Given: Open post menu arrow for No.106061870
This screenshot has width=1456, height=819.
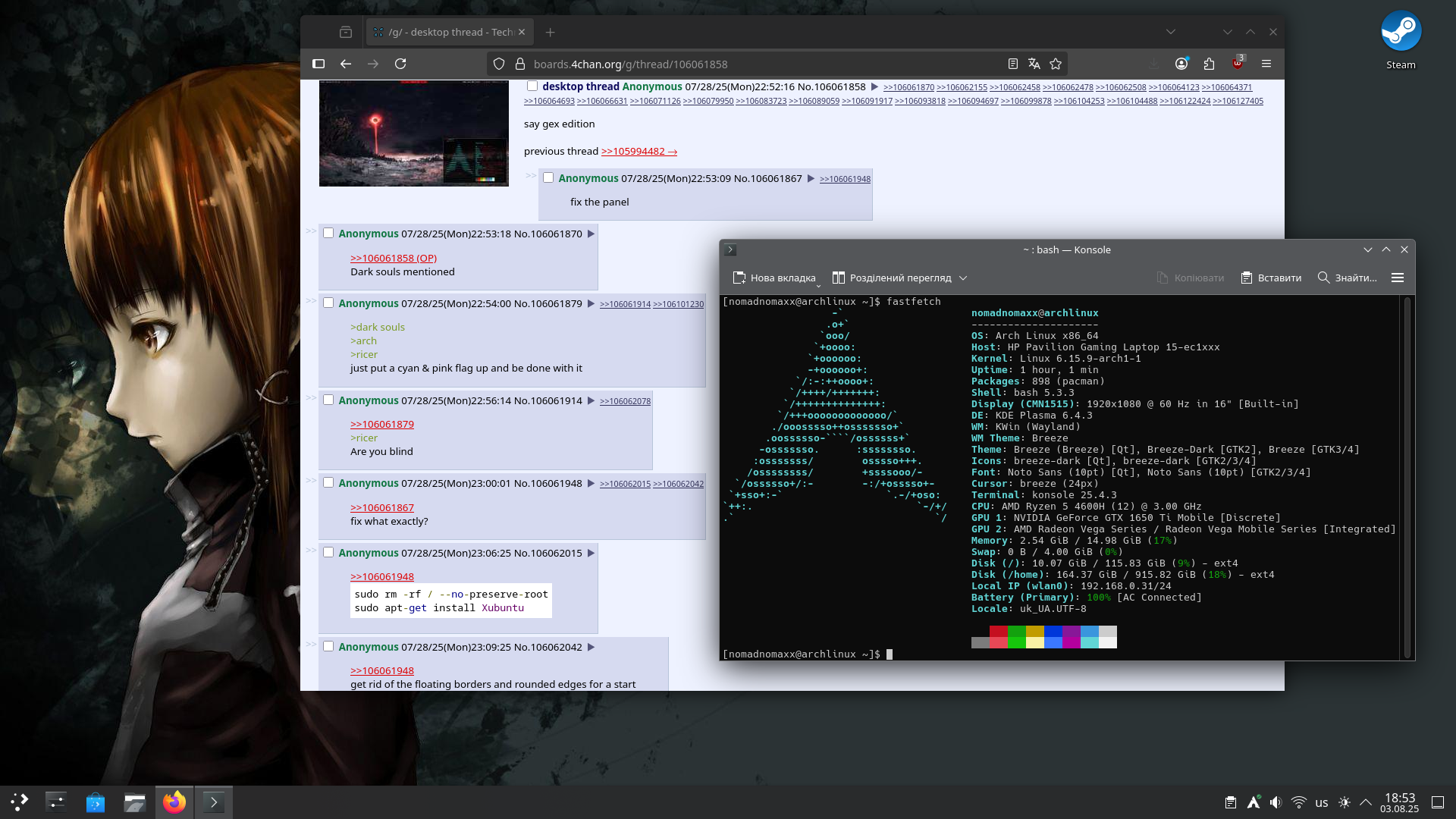Looking at the screenshot, I should [591, 234].
